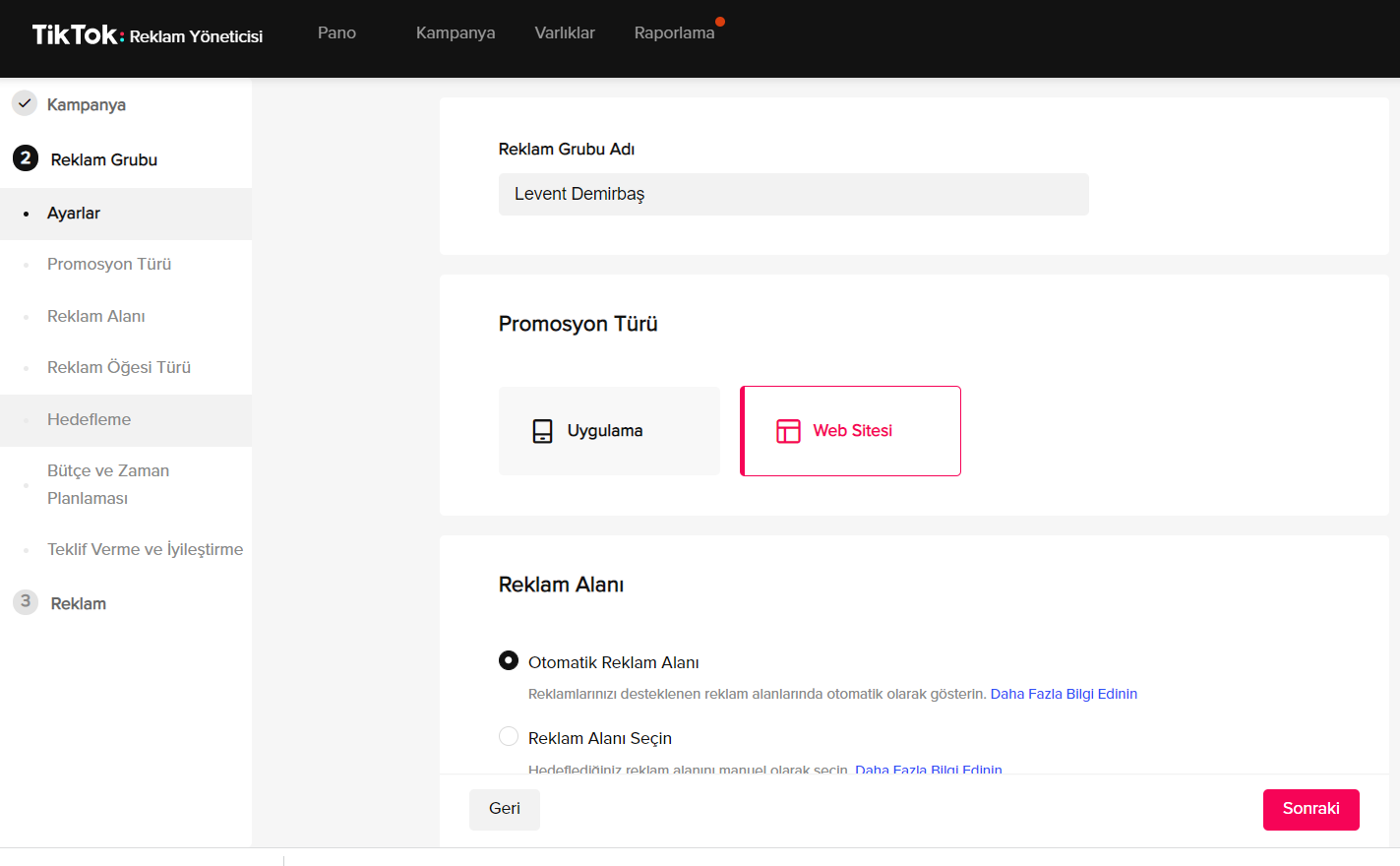The width and height of the screenshot is (1400, 866).
Task: Select Reklam Alanı Seçin radio button
Action: [x=509, y=736]
